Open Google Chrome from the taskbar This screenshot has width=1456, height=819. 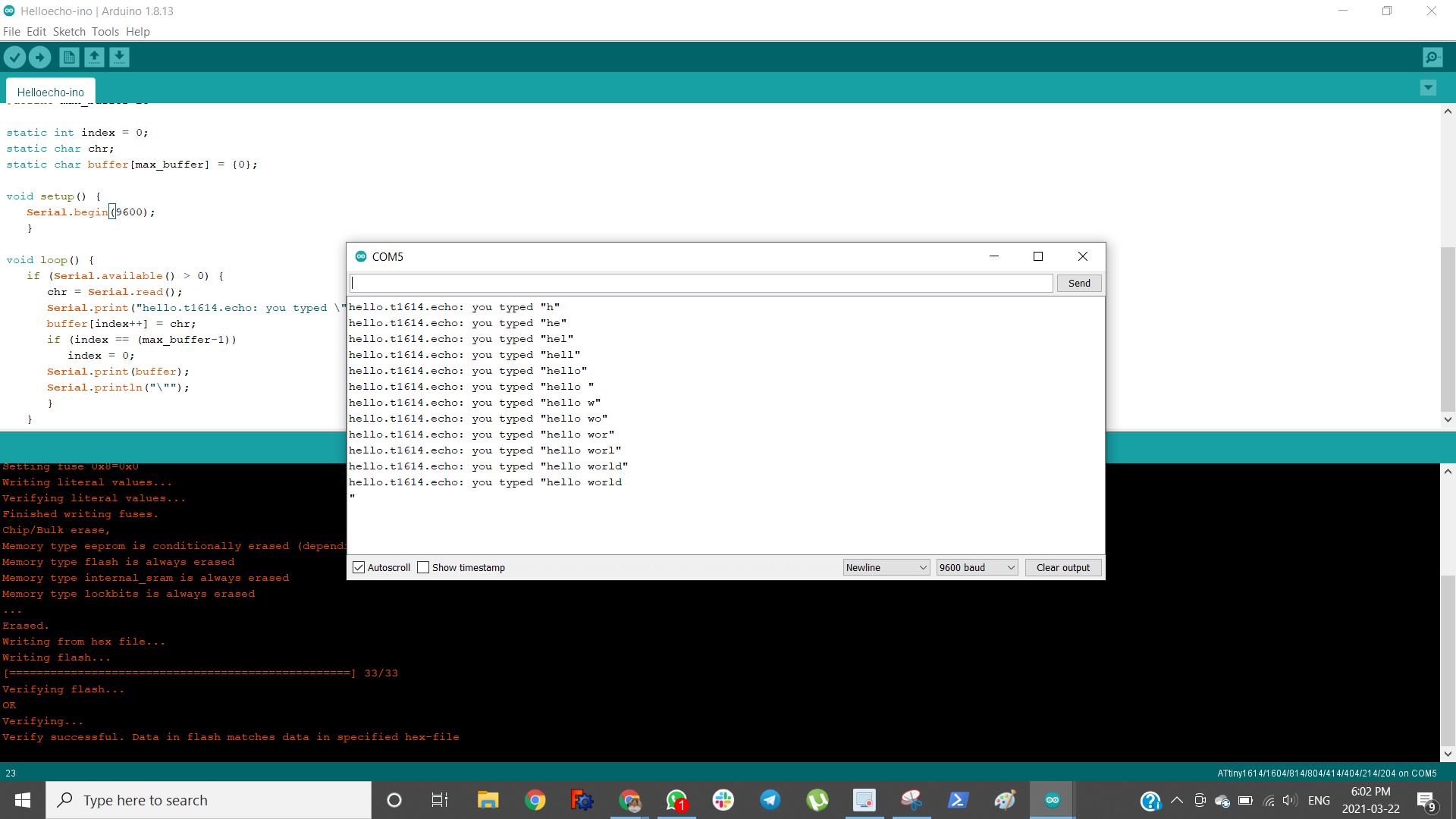pyautogui.click(x=535, y=800)
